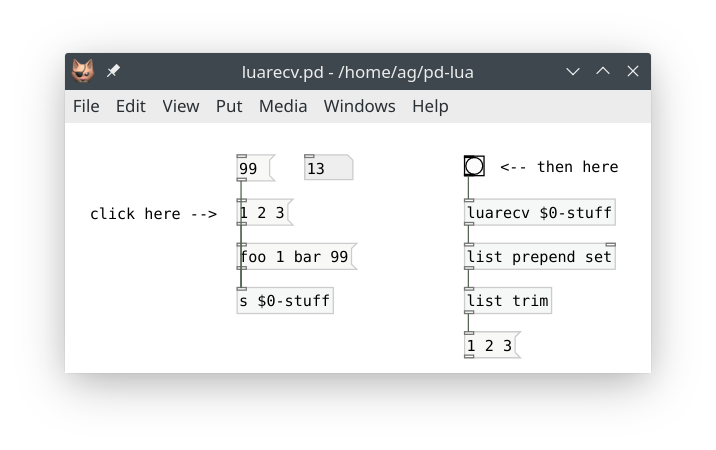Open the Help menu
Screen dimensions: 716x450
[x=430, y=106]
